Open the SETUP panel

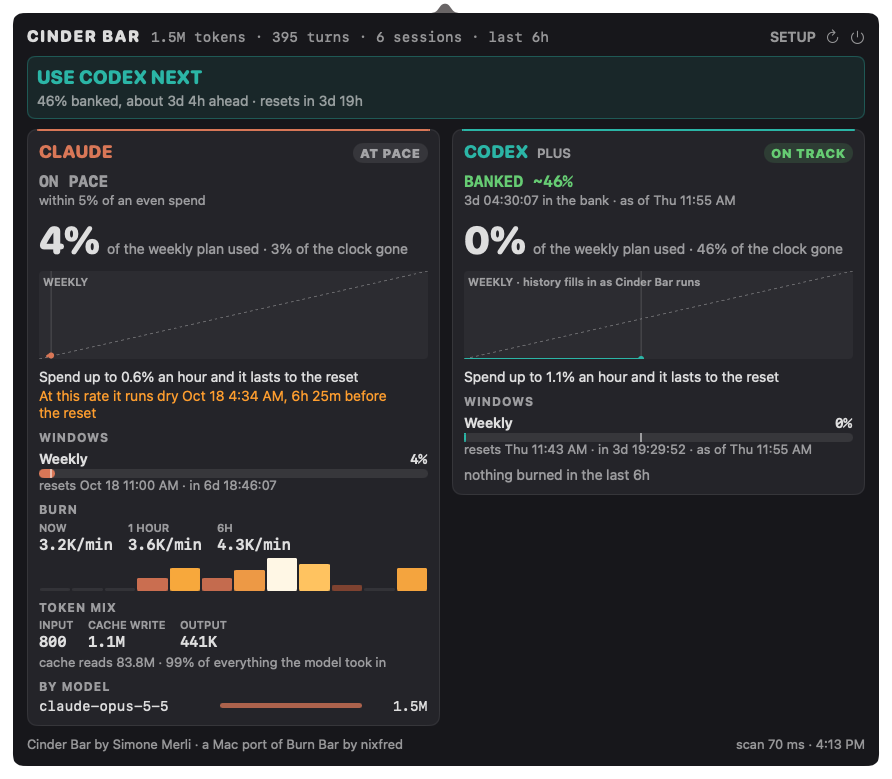pyautogui.click(x=792, y=37)
